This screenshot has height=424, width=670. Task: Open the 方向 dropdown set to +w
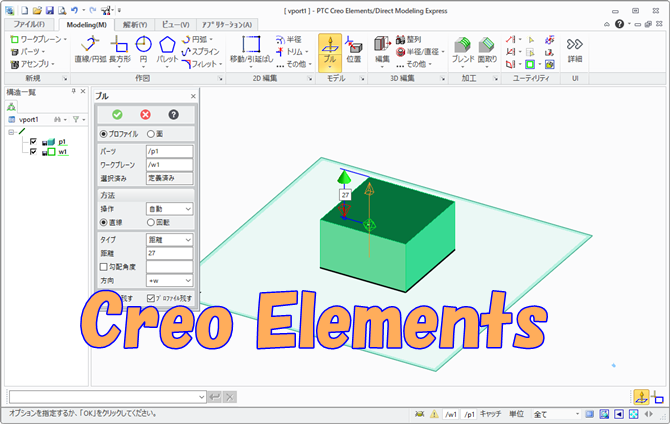(x=169, y=280)
